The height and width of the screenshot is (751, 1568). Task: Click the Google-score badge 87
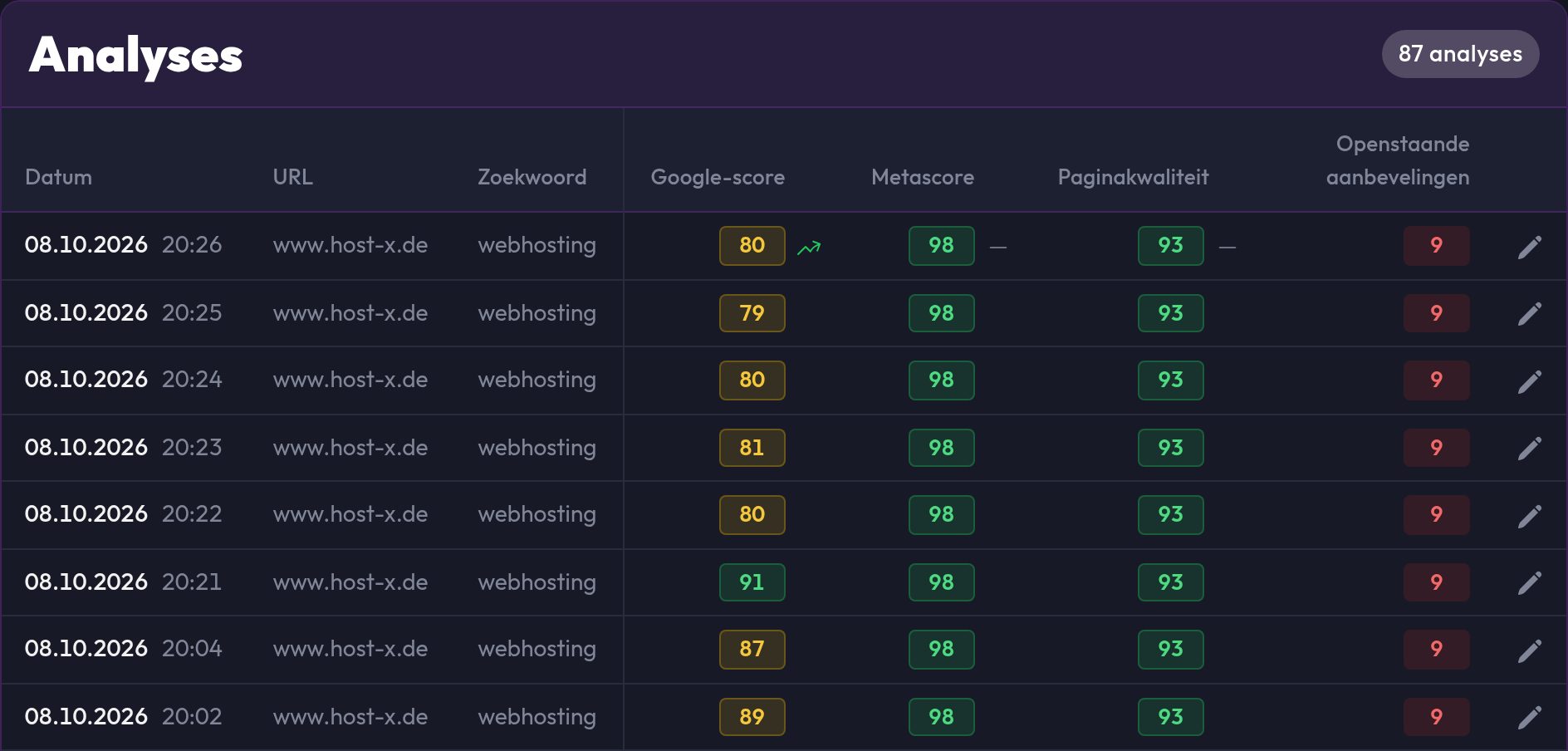pyautogui.click(x=752, y=649)
